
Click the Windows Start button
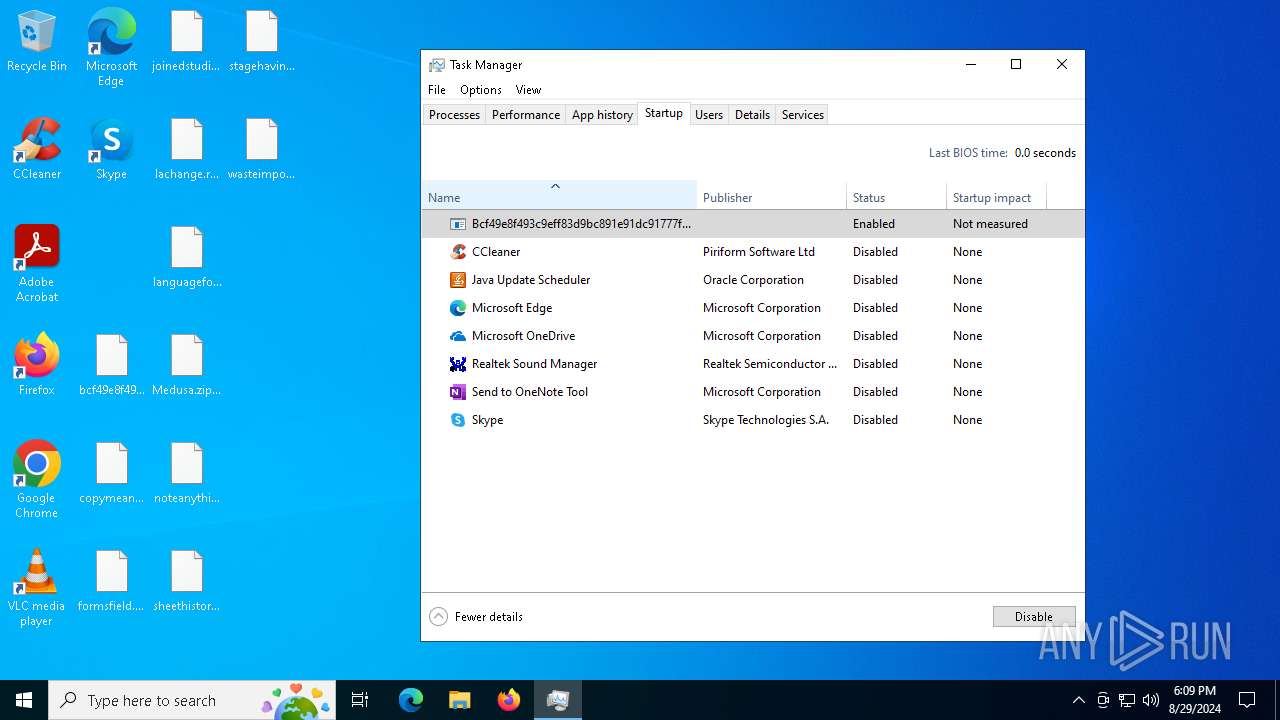tap(24, 700)
